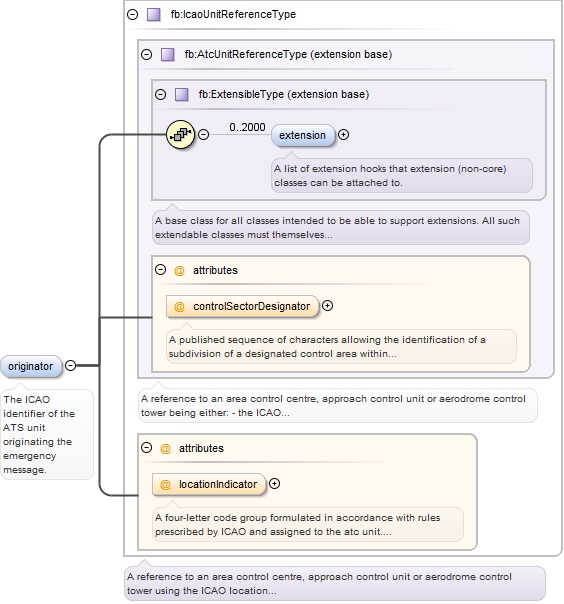
Task: Select the locationIndicator attribute node
Action: point(209,485)
